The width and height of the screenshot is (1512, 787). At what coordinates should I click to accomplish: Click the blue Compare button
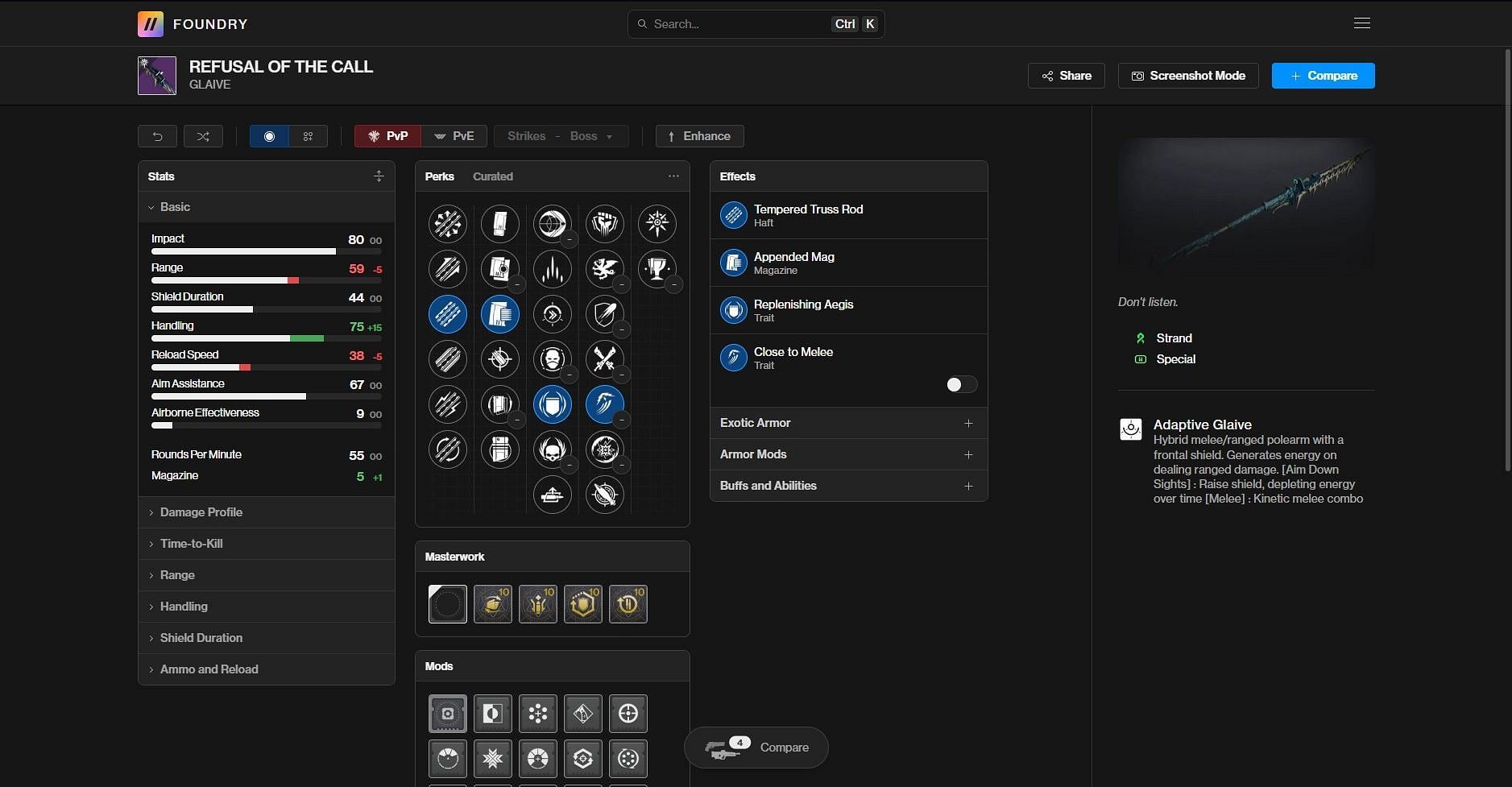click(1324, 76)
